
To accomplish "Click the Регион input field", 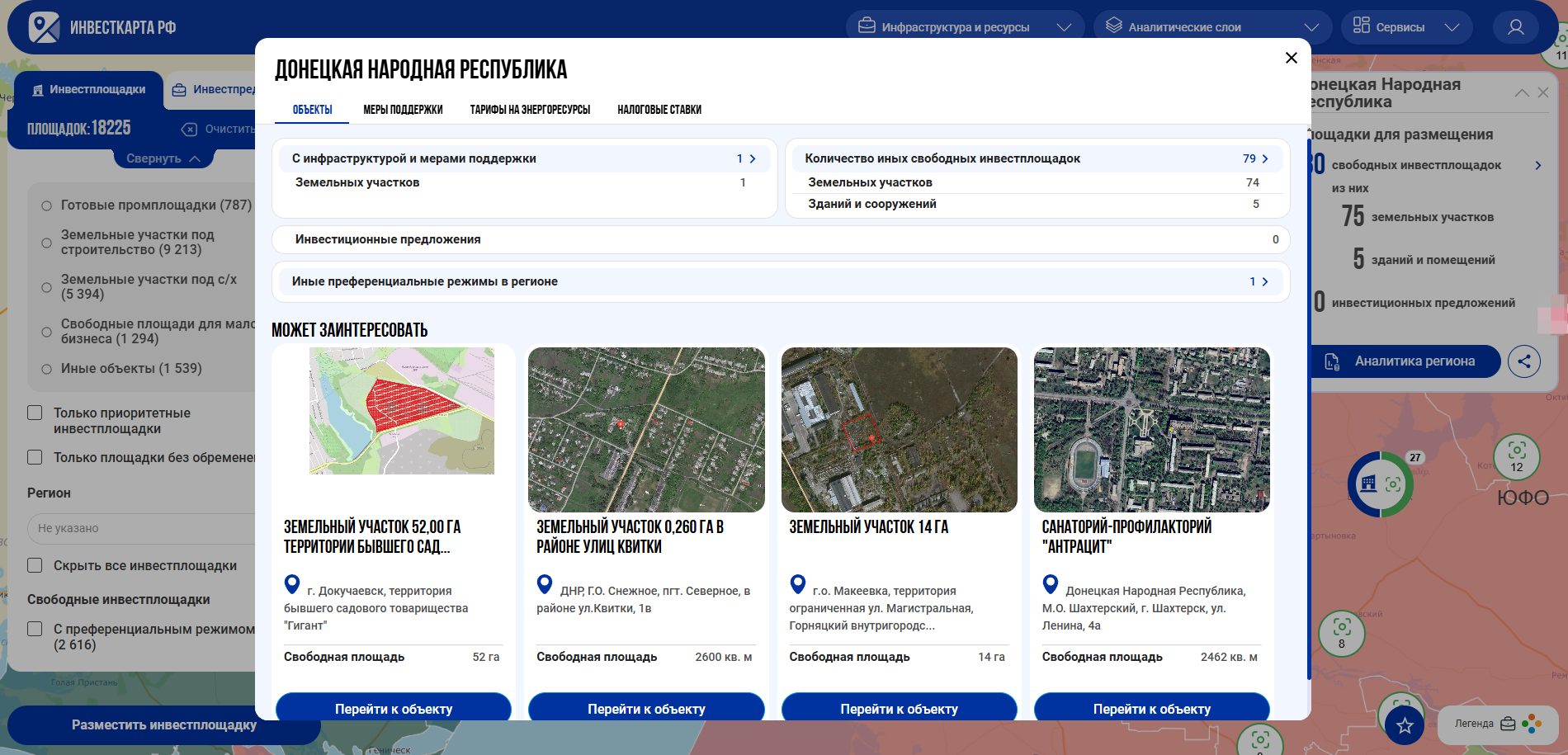I will pos(140,528).
